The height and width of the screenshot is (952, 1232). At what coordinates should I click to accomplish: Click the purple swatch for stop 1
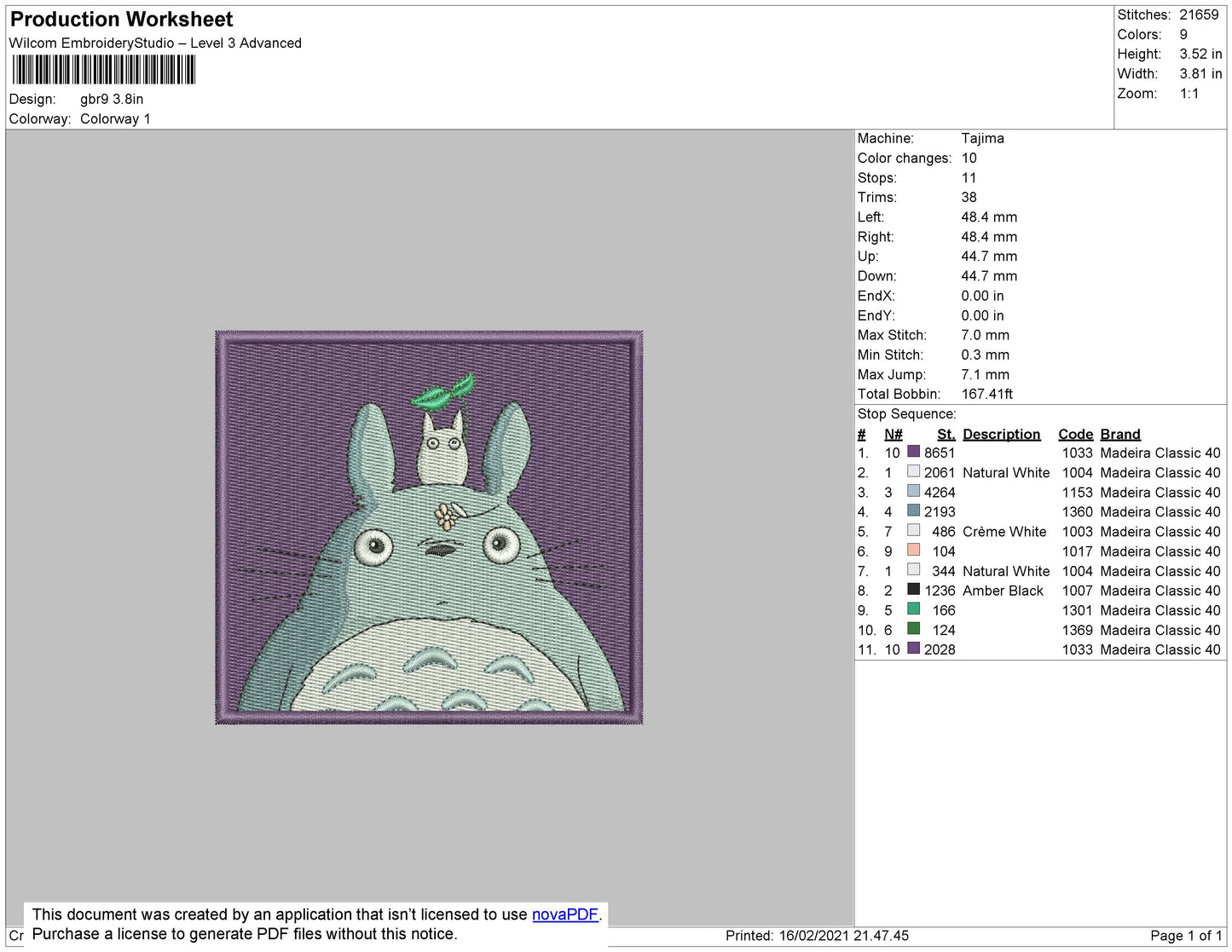(x=913, y=452)
